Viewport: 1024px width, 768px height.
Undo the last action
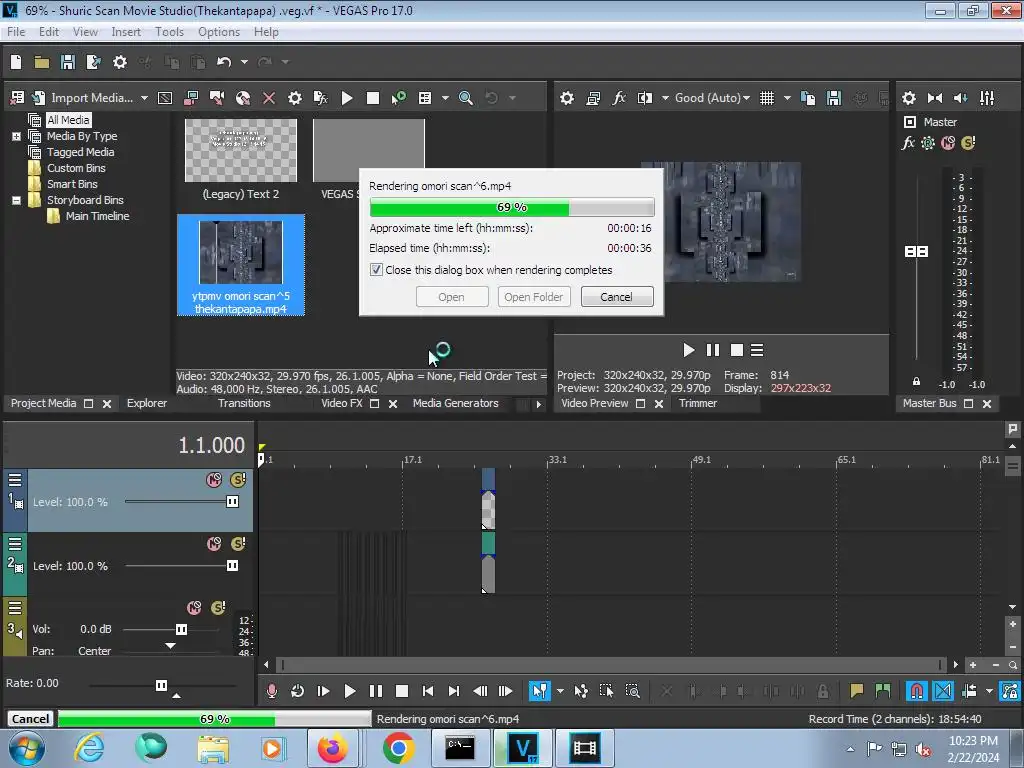[224, 62]
